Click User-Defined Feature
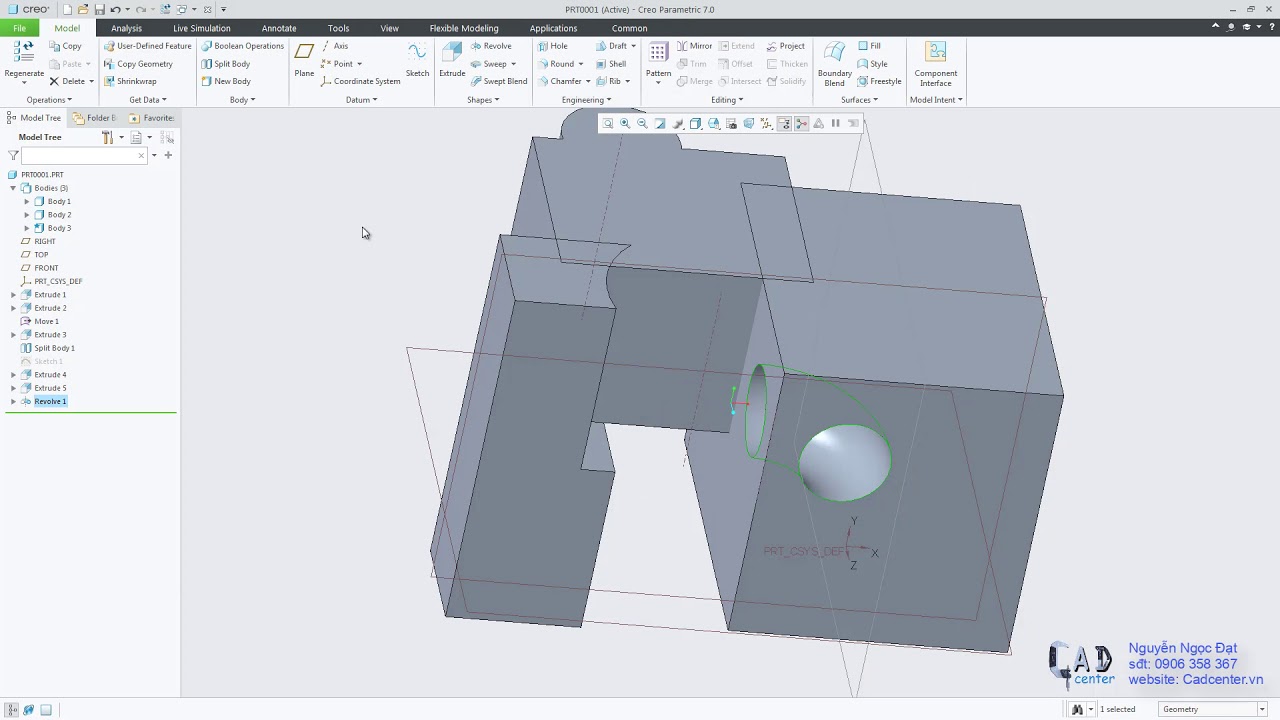This screenshot has height=720, width=1280. click(147, 46)
